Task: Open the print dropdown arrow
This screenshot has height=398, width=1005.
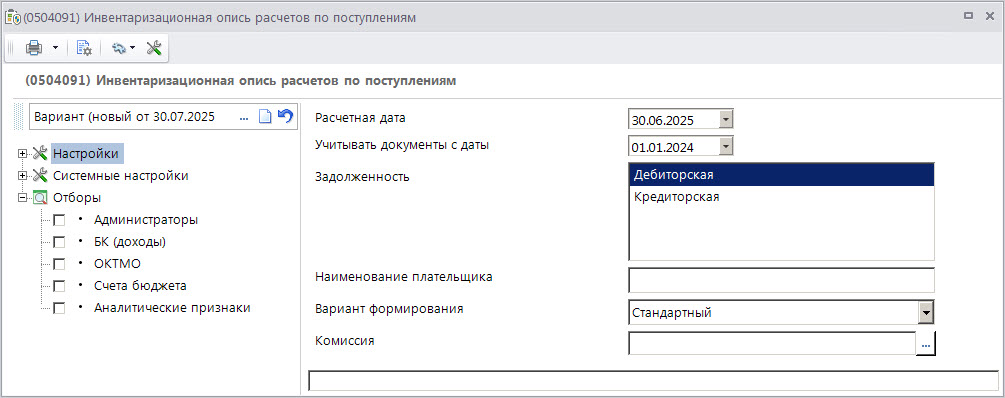Action: [55, 47]
